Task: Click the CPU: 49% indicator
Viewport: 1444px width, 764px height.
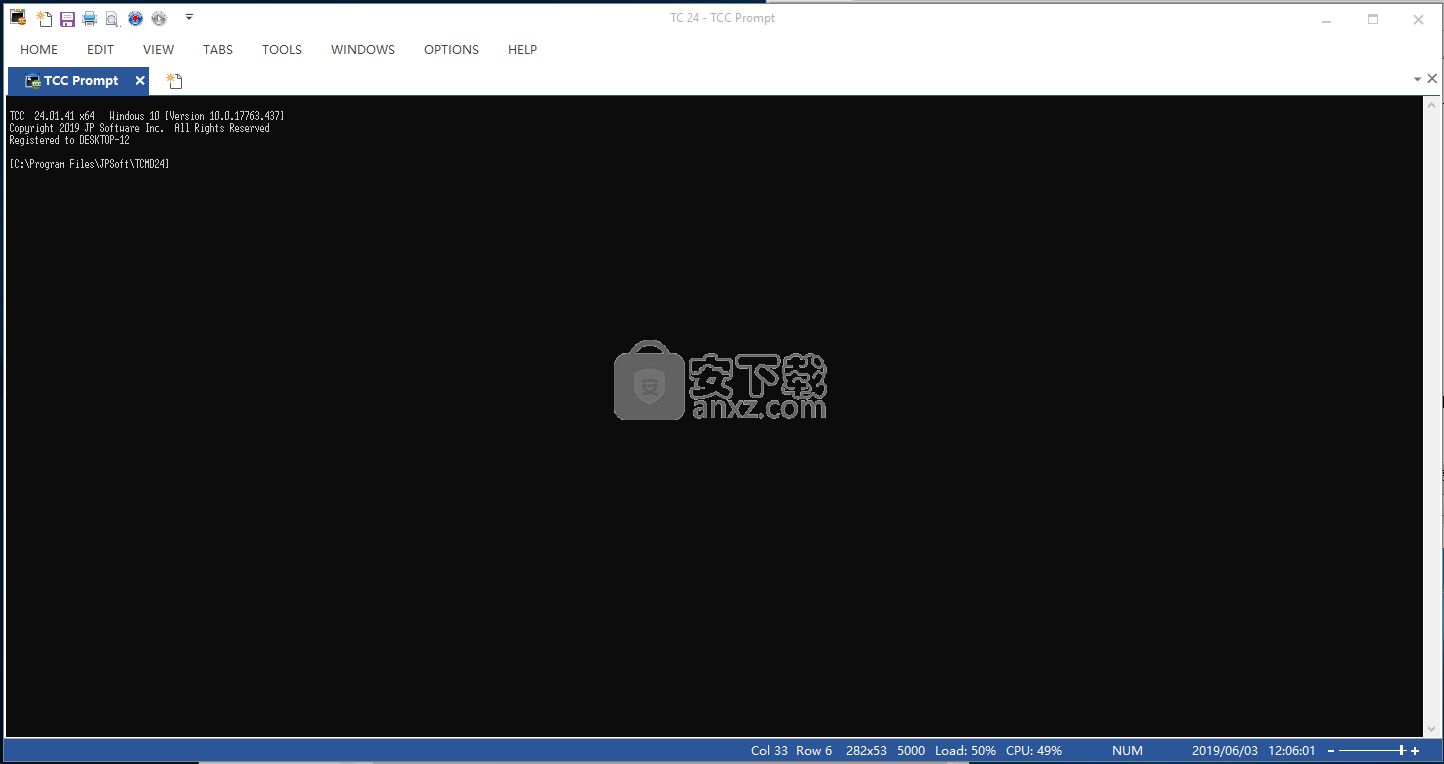Action: click(1034, 751)
